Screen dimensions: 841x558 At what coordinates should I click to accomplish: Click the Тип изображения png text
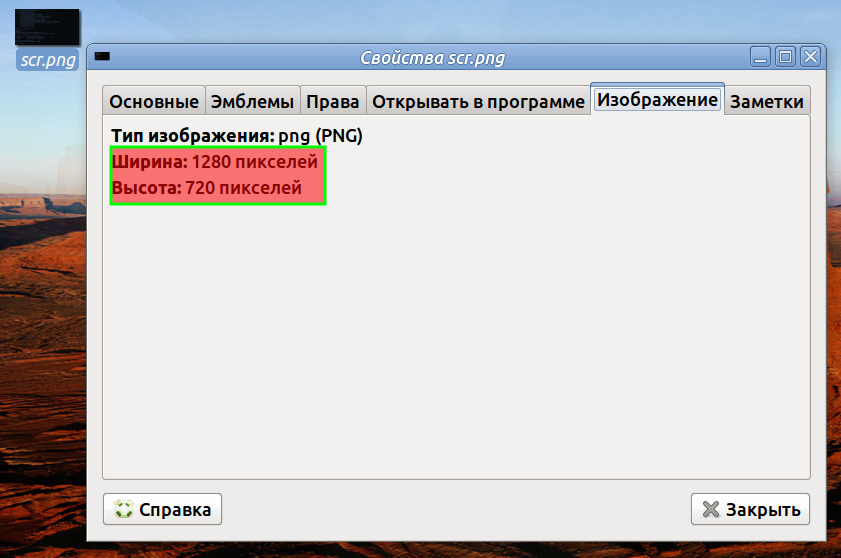[237, 136]
